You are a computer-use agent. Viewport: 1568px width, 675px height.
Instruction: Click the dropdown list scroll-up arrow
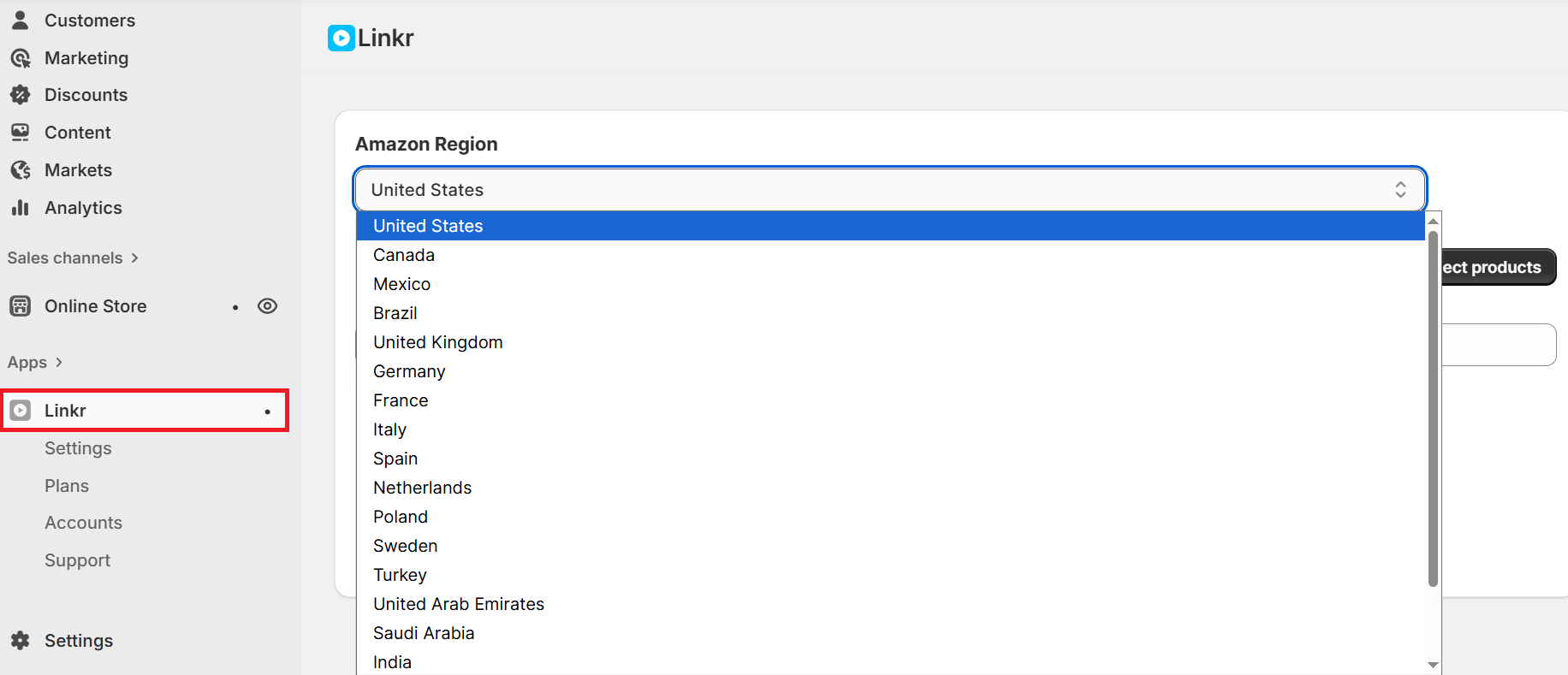click(1433, 221)
